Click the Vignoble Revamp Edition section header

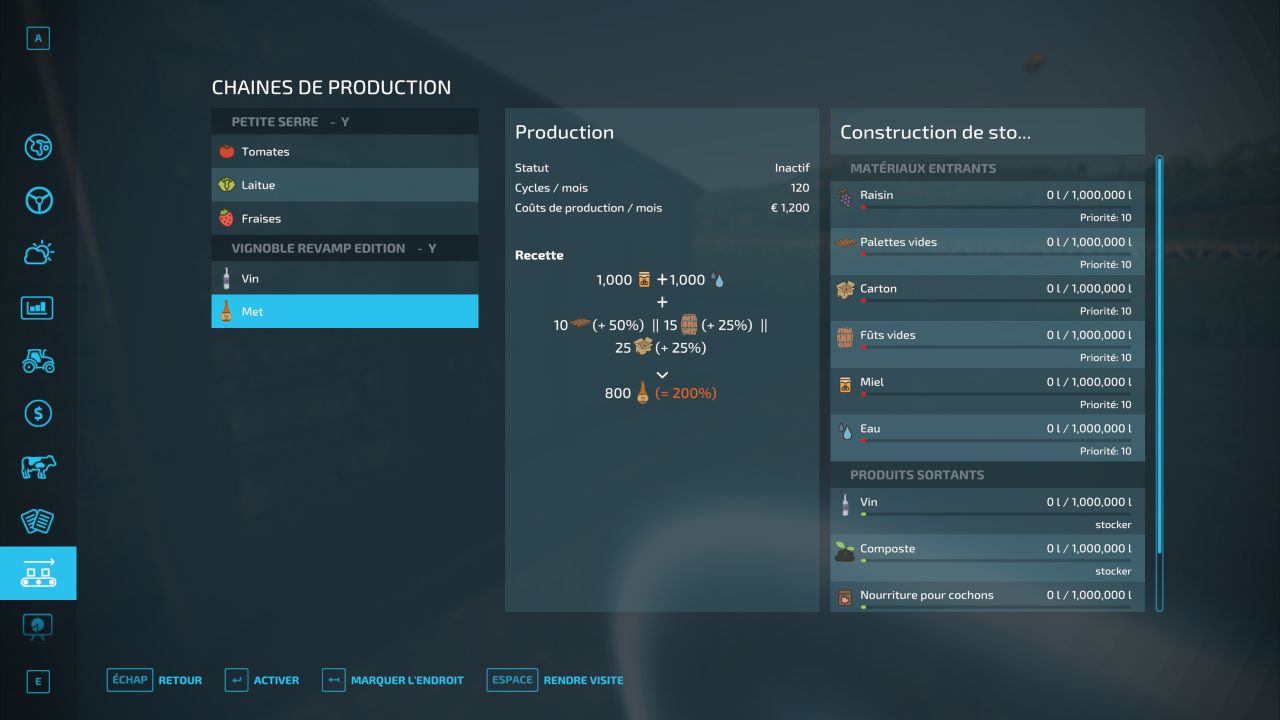(345, 248)
